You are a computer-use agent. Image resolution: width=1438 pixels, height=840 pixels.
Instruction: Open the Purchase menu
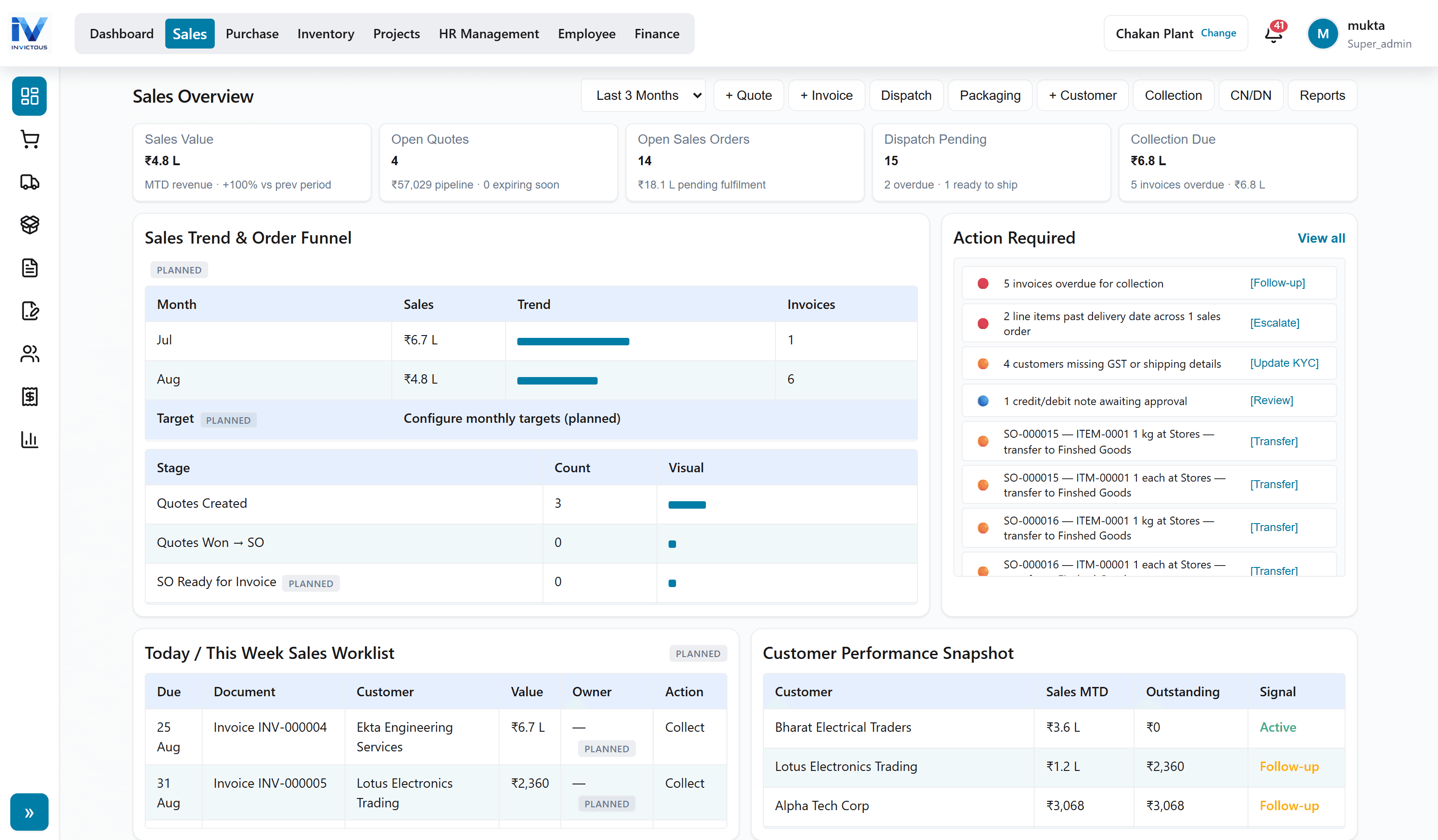click(x=252, y=34)
